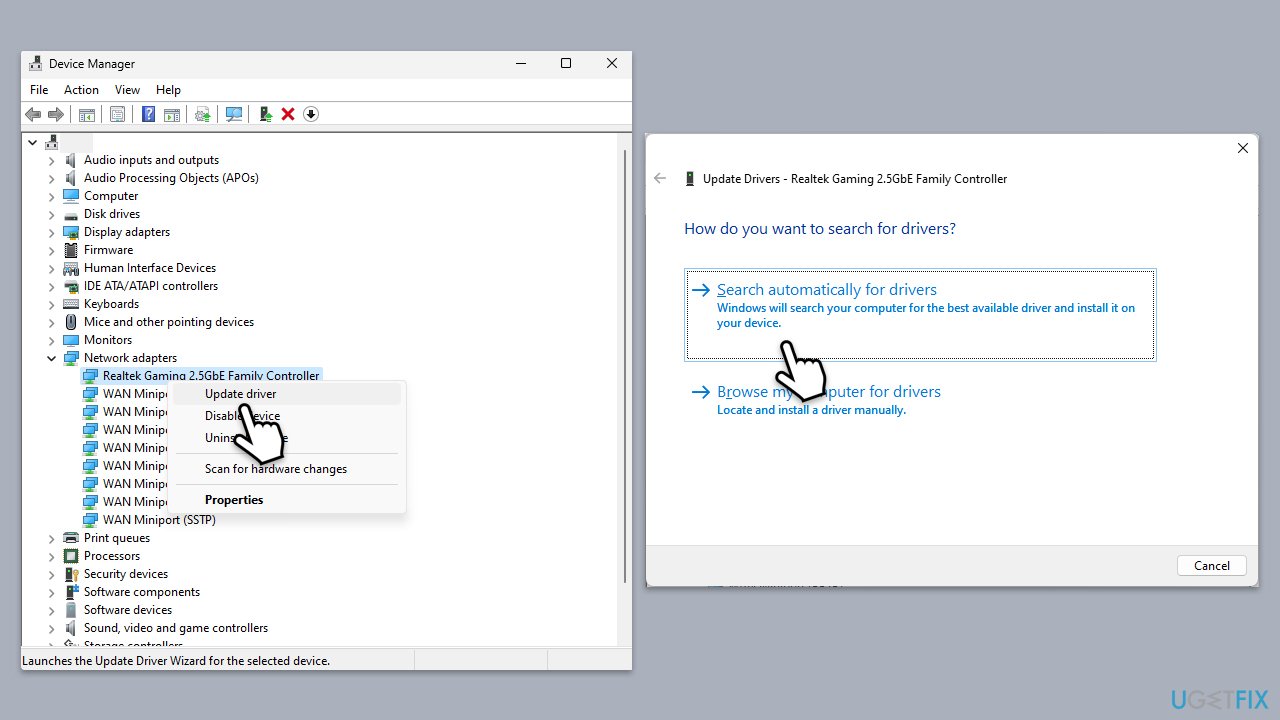1280x720 pixels.
Task: Minimize the Device Manager window
Action: [520, 63]
